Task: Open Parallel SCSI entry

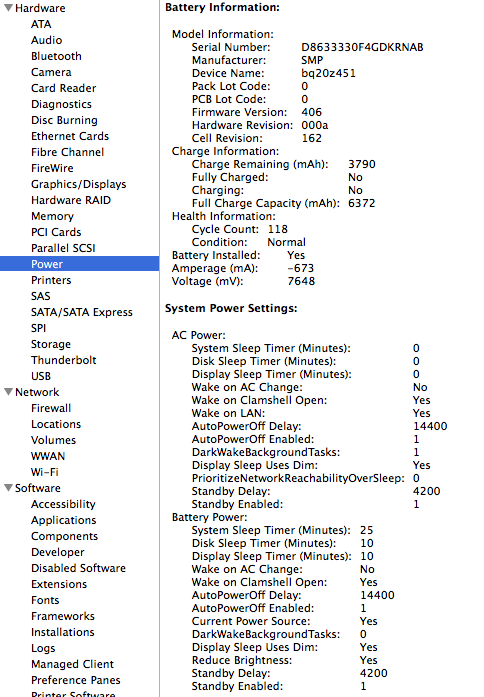Action: click(63, 248)
